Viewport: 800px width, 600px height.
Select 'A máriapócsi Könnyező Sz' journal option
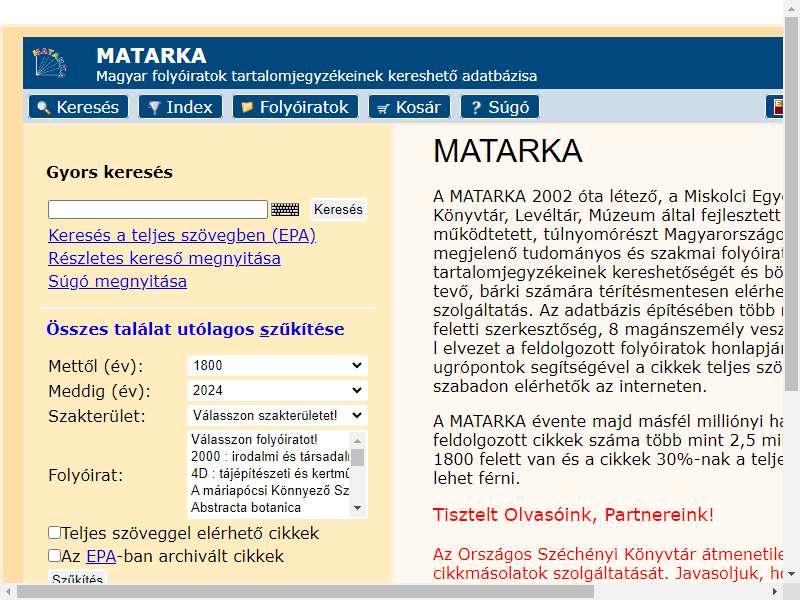[x=269, y=490]
